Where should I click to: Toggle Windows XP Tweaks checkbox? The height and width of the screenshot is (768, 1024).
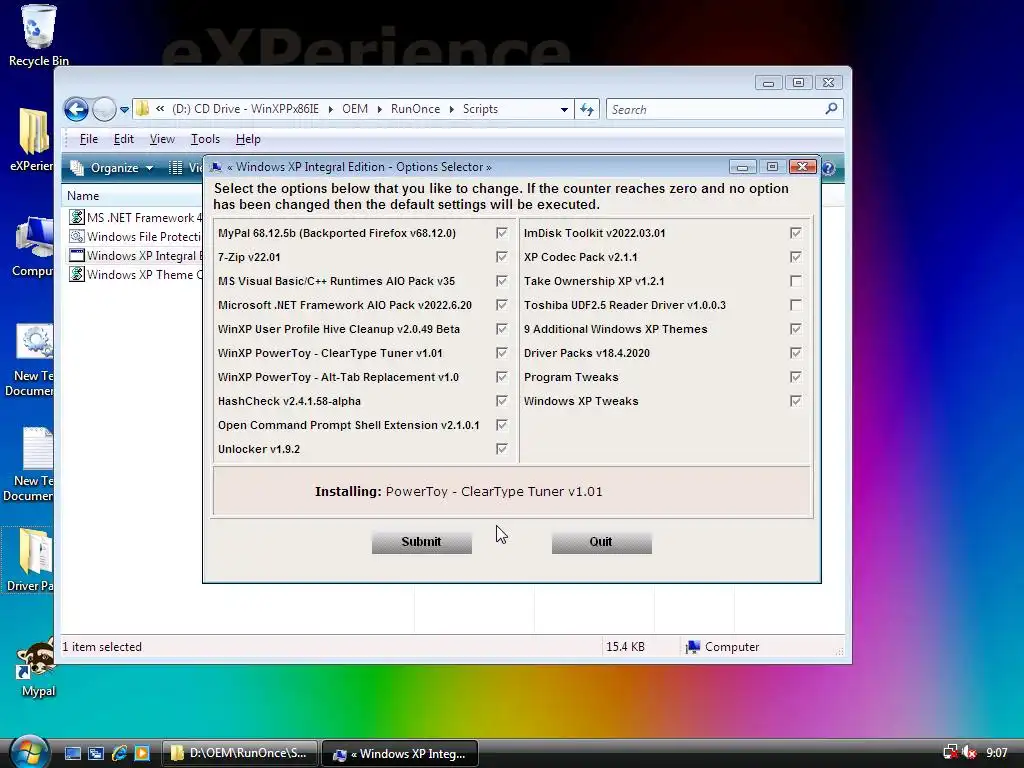(795, 401)
